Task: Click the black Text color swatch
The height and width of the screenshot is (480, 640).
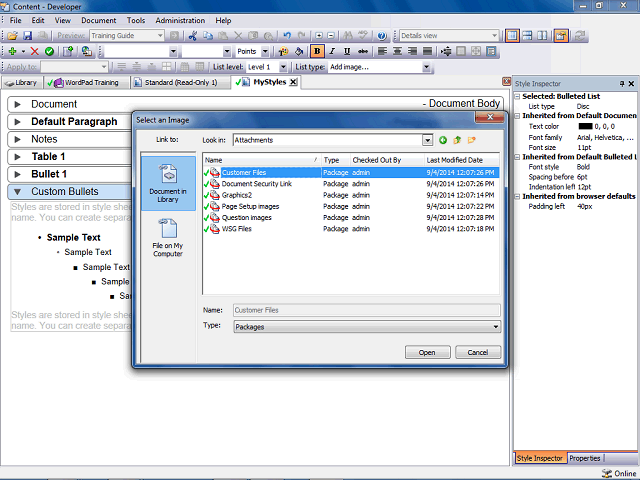Action: coord(585,127)
